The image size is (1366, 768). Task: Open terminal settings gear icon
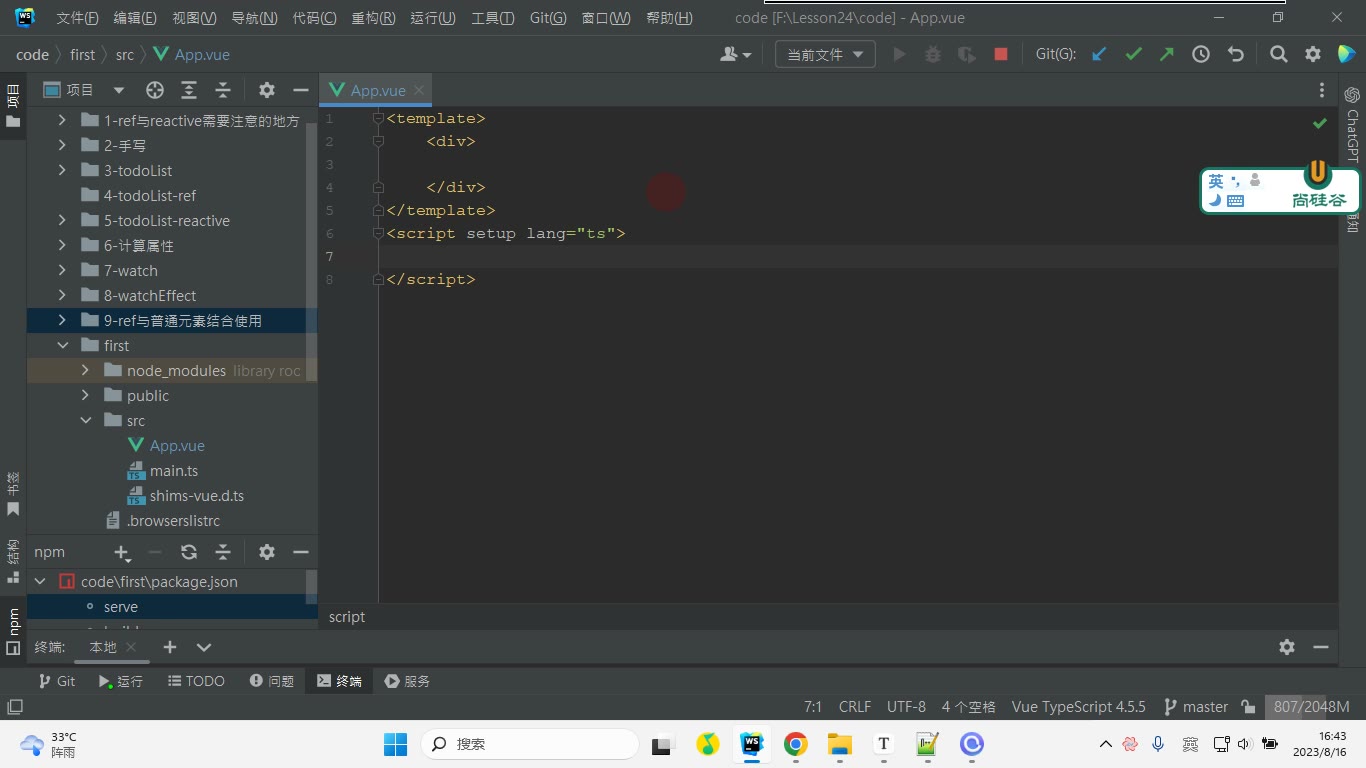1287,647
